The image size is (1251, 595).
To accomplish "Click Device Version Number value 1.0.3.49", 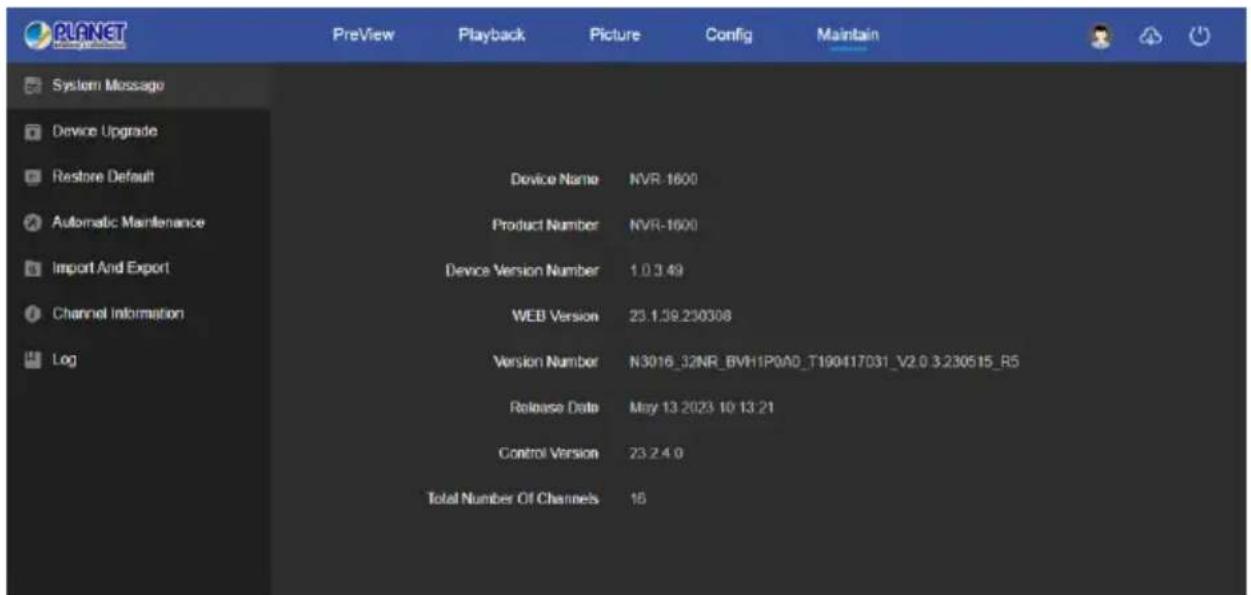I will [x=657, y=271].
